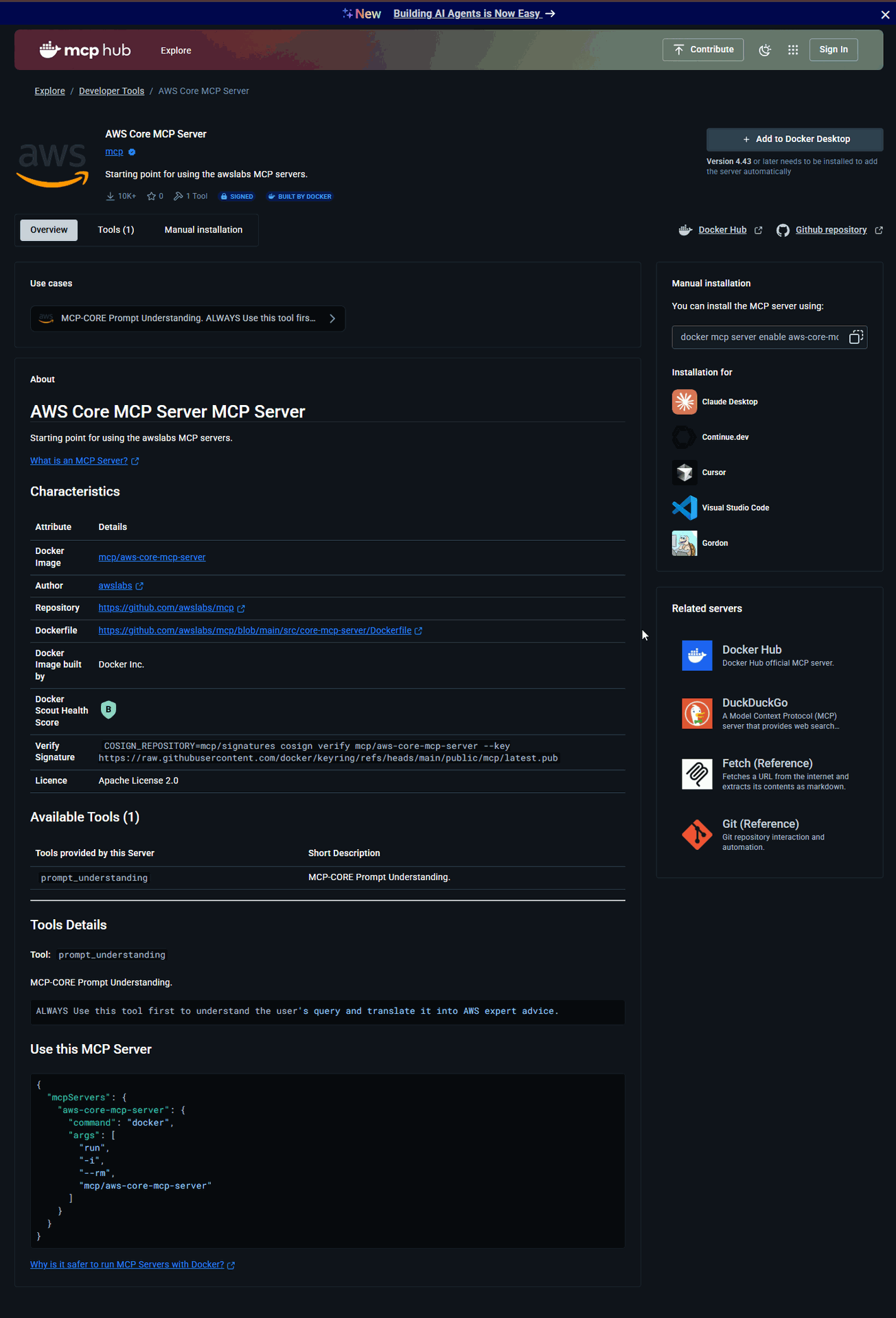896x1318 pixels.
Task: Click the downloads count icon
Action: pyautogui.click(x=110, y=196)
